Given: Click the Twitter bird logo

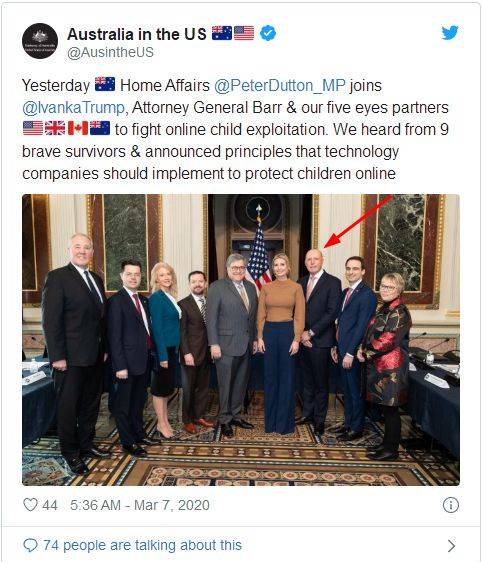Looking at the screenshot, I should (x=450, y=33).
